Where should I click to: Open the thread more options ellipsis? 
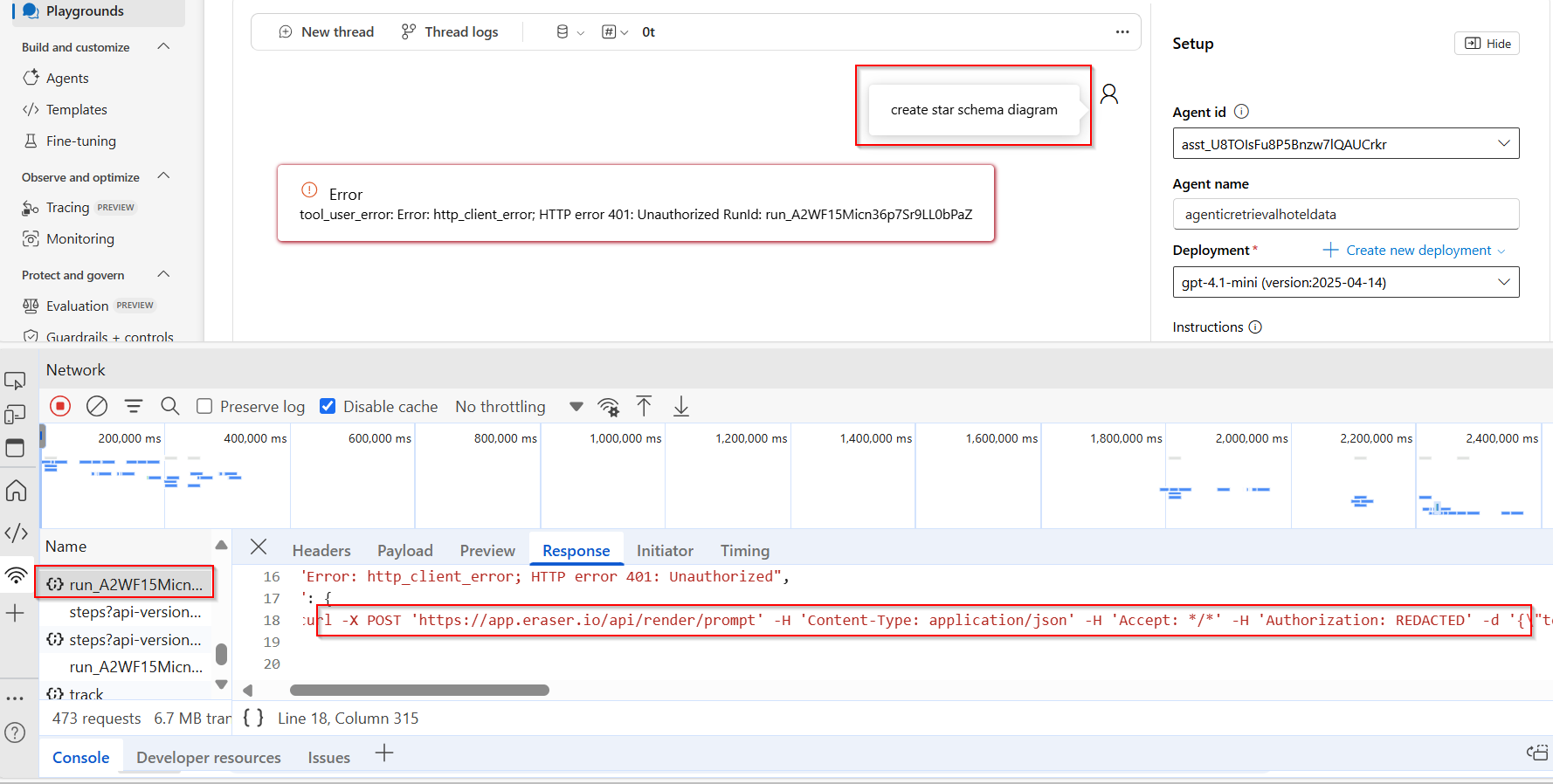pyautogui.click(x=1122, y=31)
